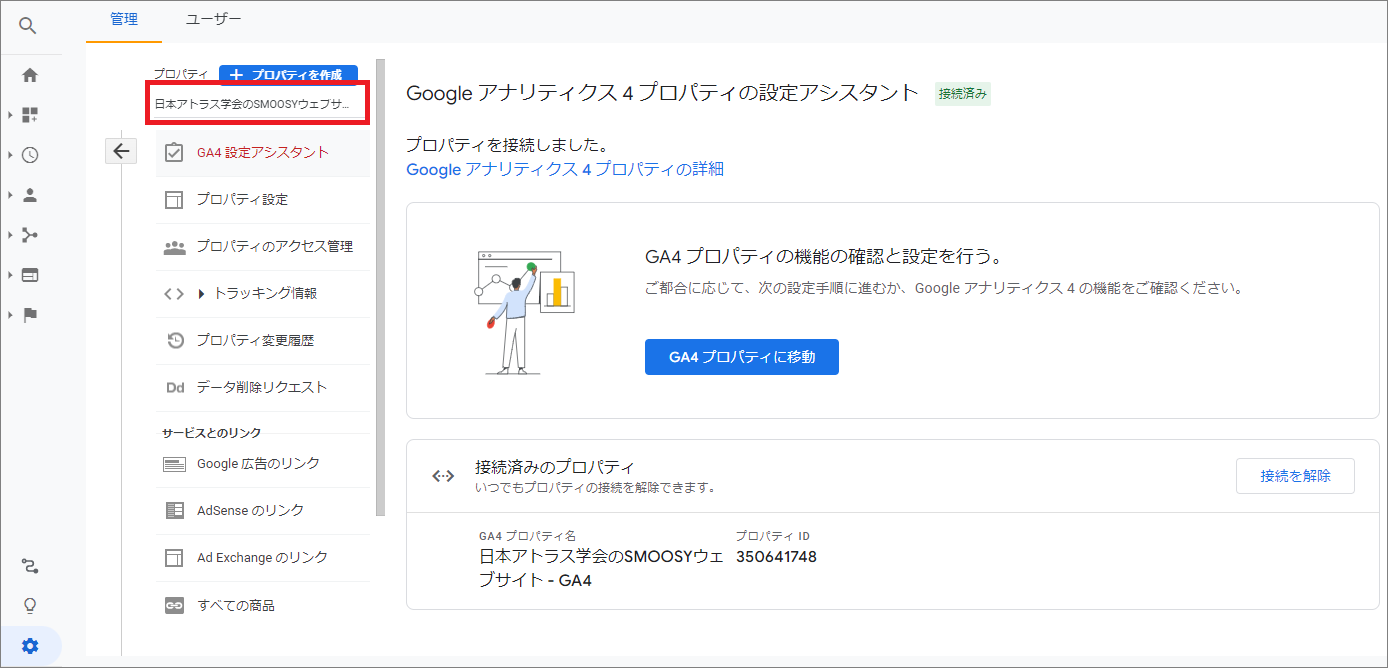Open Audience person icon
The image size is (1388, 668).
[30, 195]
